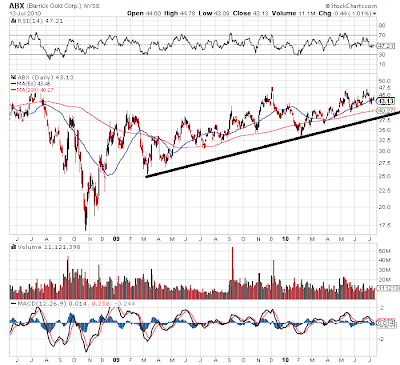
Task: Click the 25.0 price axis label
Action: [x=385, y=176]
